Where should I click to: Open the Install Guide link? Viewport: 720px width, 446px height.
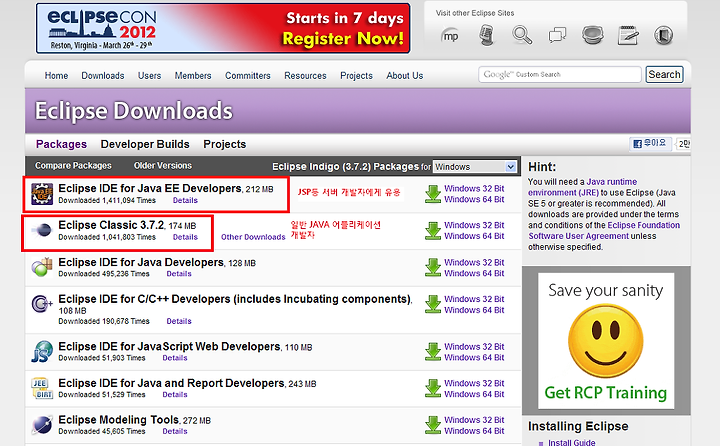[x=571, y=442]
